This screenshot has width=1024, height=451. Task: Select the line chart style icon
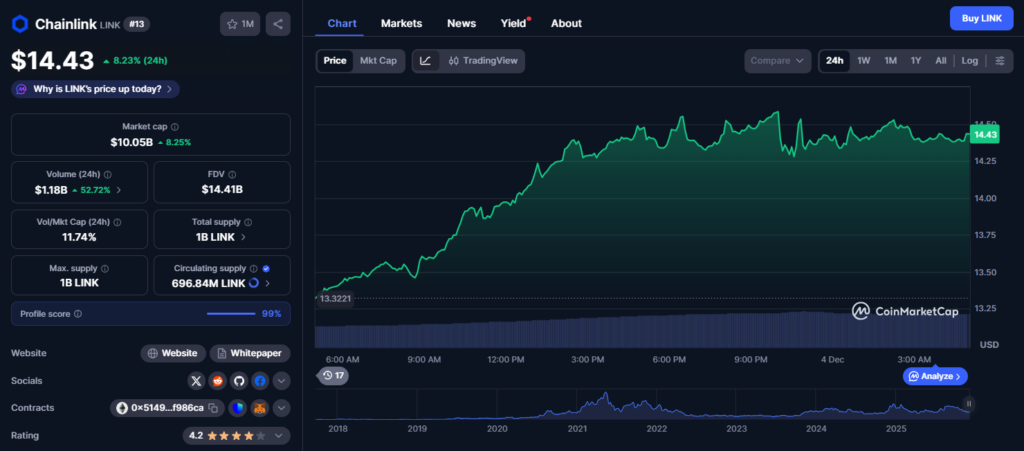pyautogui.click(x=426, y=61)
